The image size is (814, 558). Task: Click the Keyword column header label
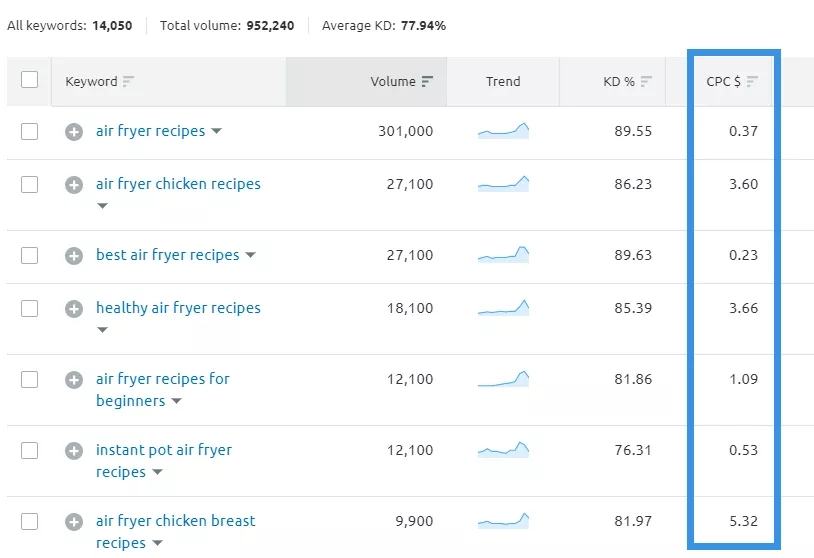click(x=91, y=82)
